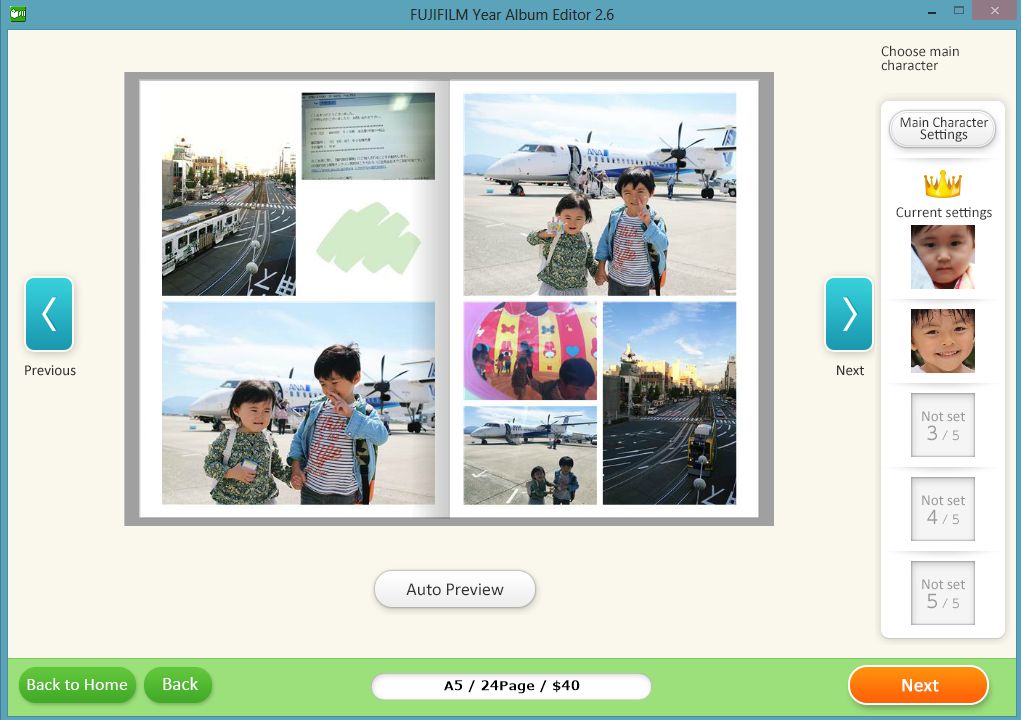Click the Choose main character heading
This screenshot has height=720, width=1021.
pyautogui.click(x=919, y=59)
